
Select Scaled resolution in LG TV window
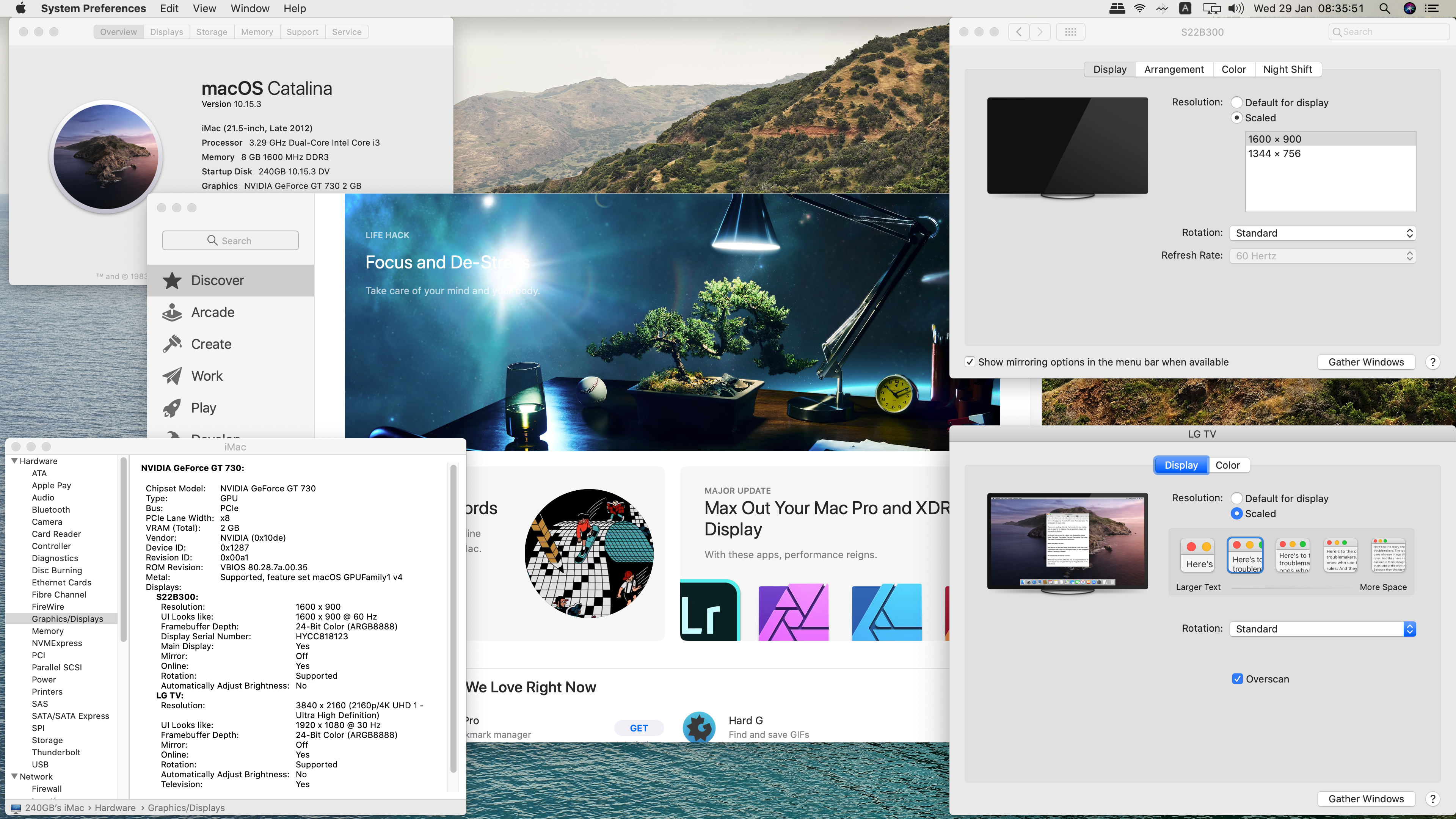[x=1237, y=513]
